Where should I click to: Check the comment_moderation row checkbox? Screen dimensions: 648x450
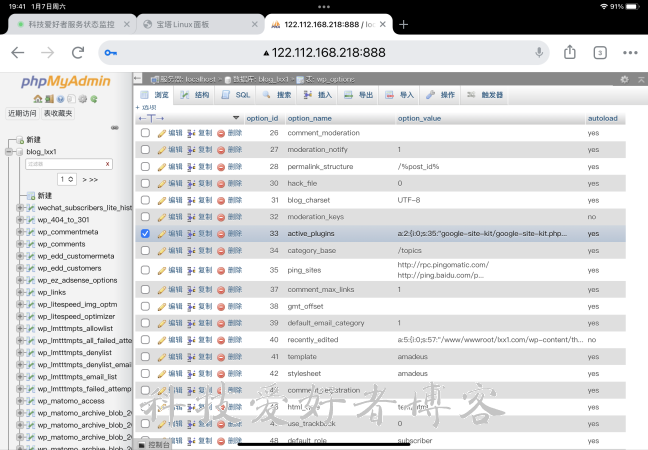point(145,133)
